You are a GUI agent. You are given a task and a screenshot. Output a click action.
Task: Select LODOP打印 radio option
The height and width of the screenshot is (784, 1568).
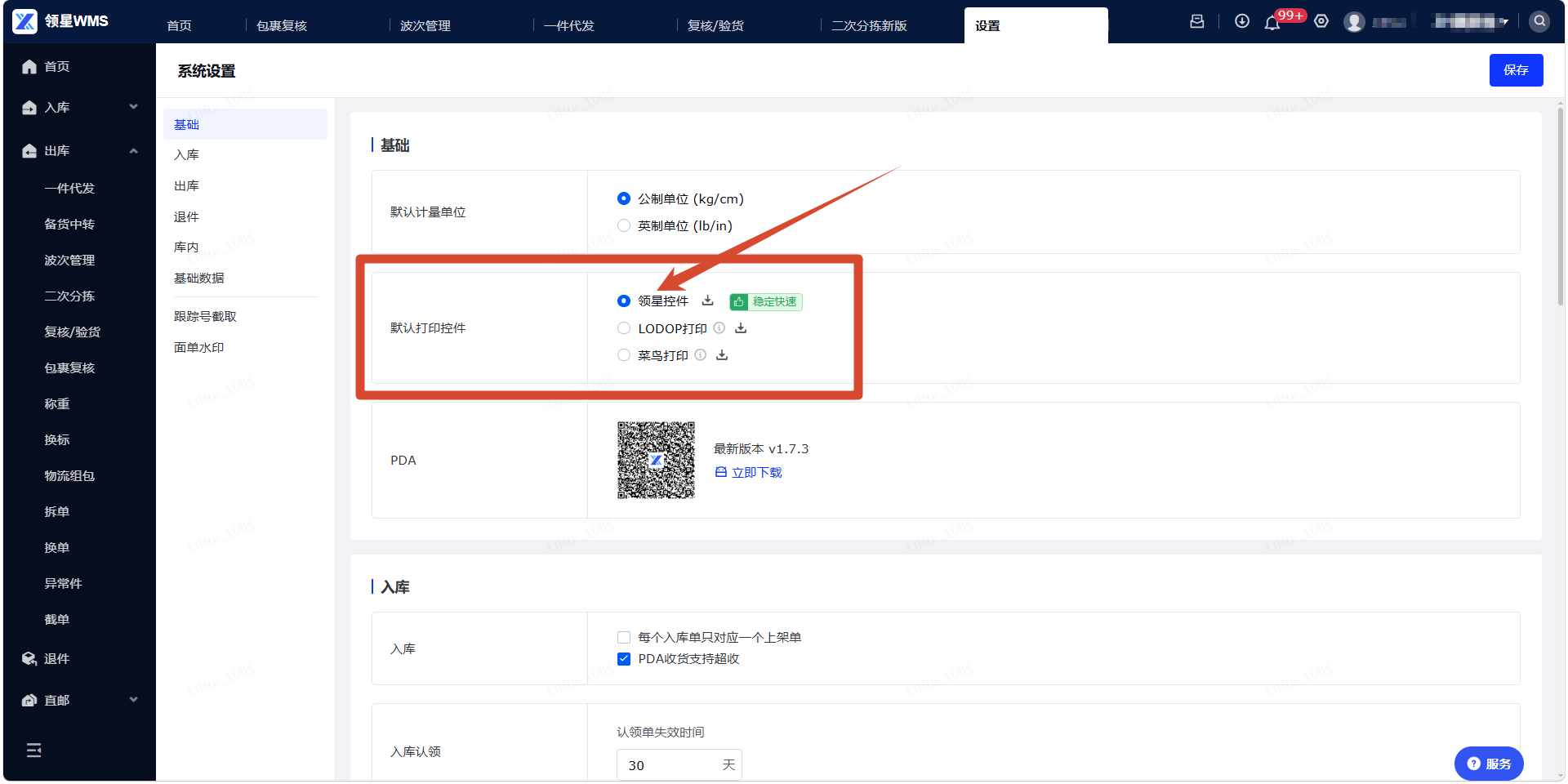click(x=624, y=328)
